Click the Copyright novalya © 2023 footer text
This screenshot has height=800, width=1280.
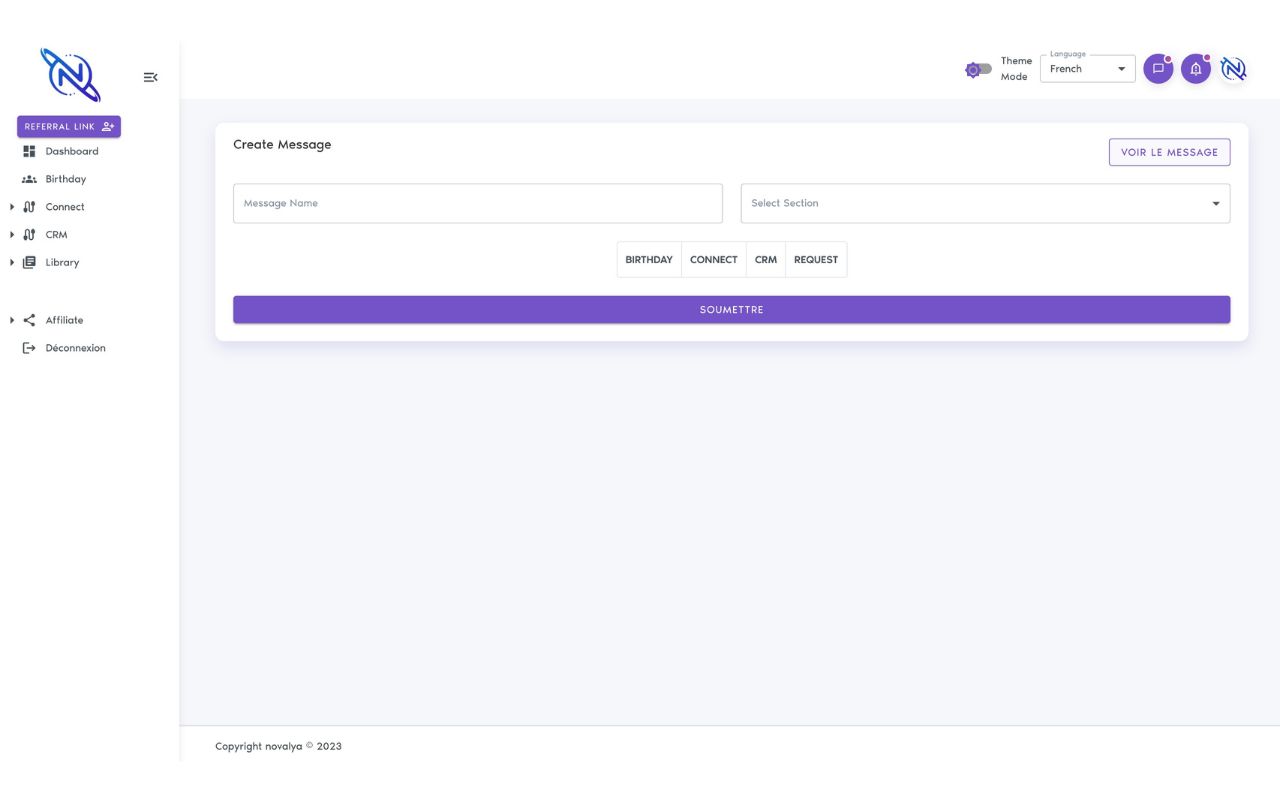coord(278,746)
